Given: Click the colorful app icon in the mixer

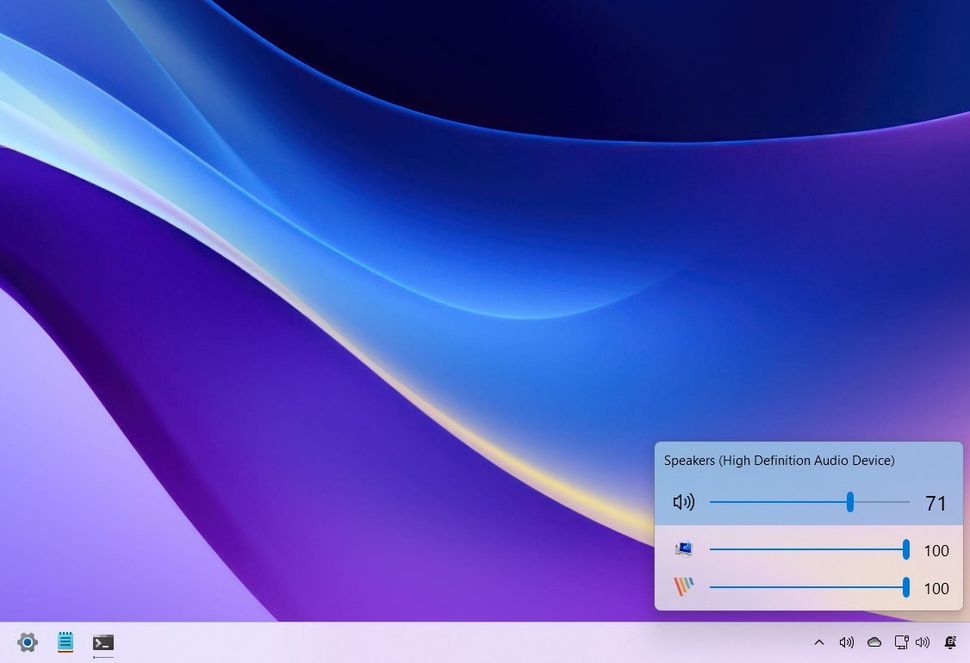Looking at the screenshot, I should pos(685,588).
